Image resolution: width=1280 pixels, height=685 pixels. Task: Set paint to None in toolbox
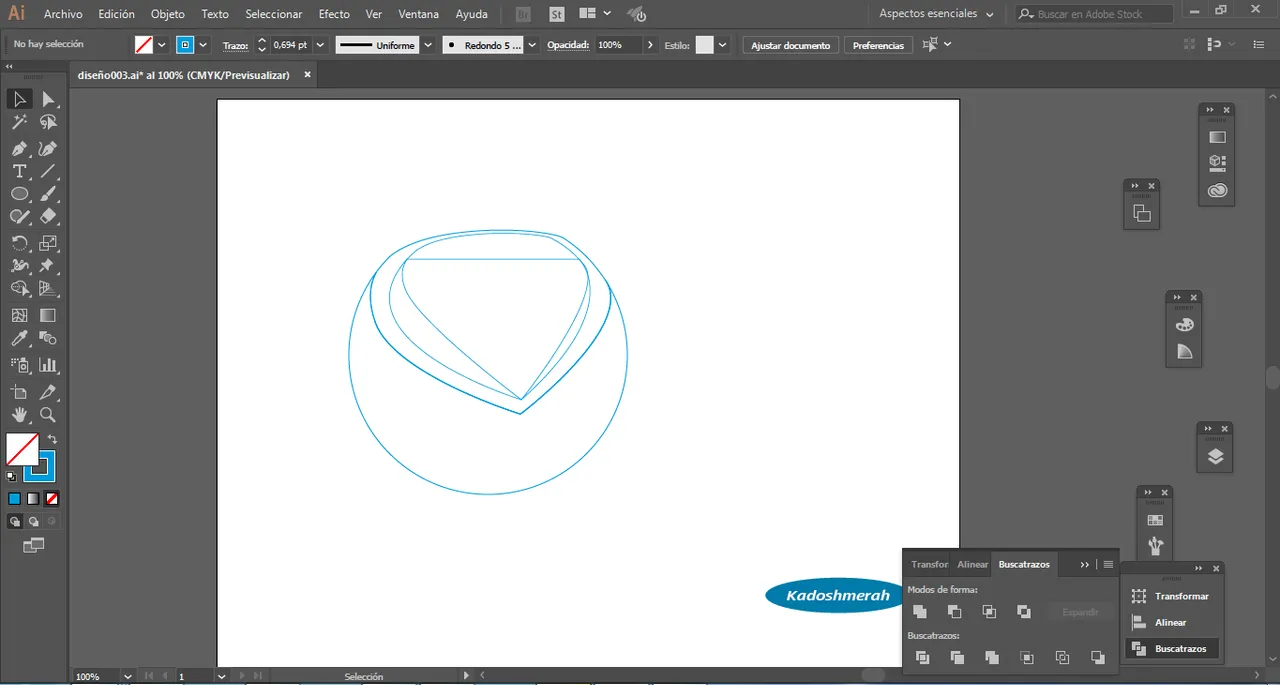tap(52, 498)
